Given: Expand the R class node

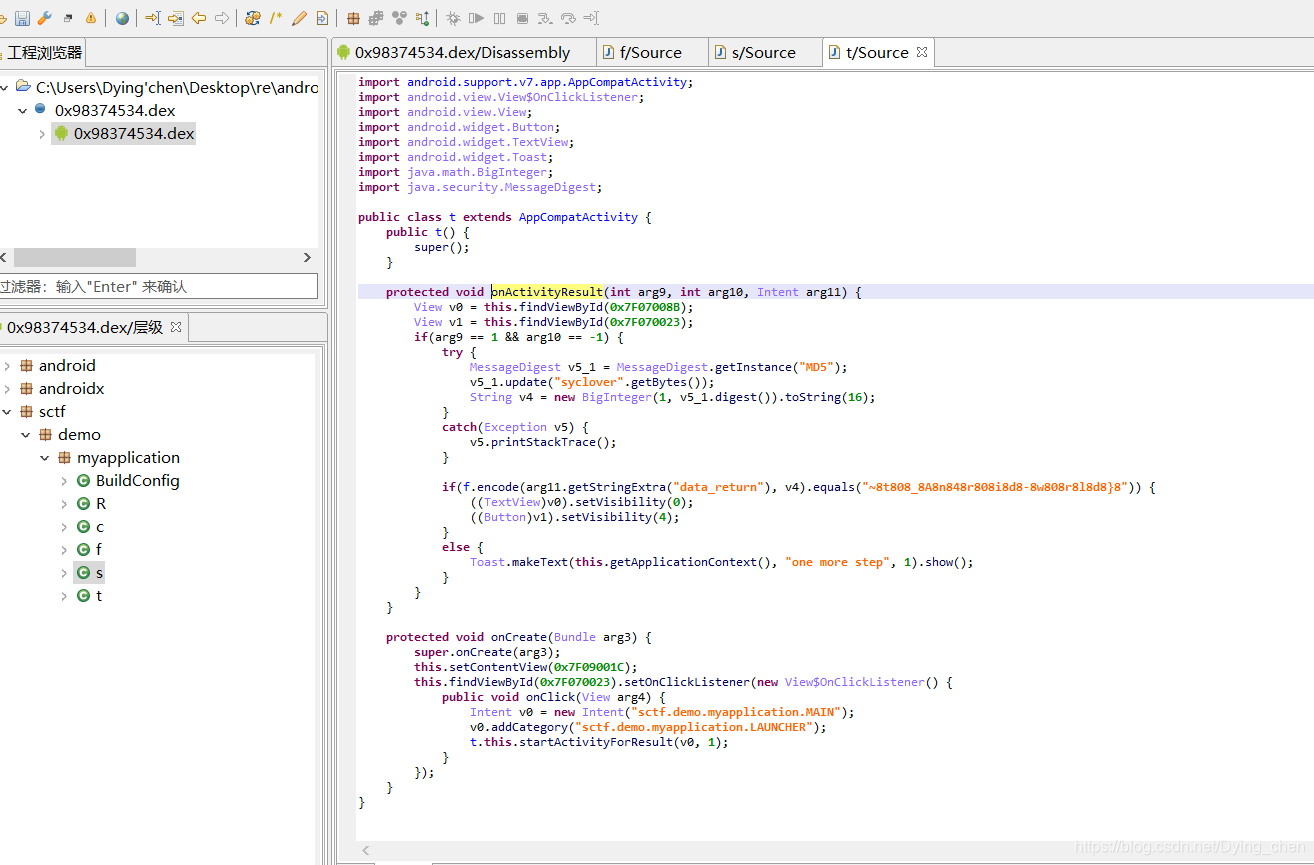Looking at the screenshot, I should tap(64, 504).
